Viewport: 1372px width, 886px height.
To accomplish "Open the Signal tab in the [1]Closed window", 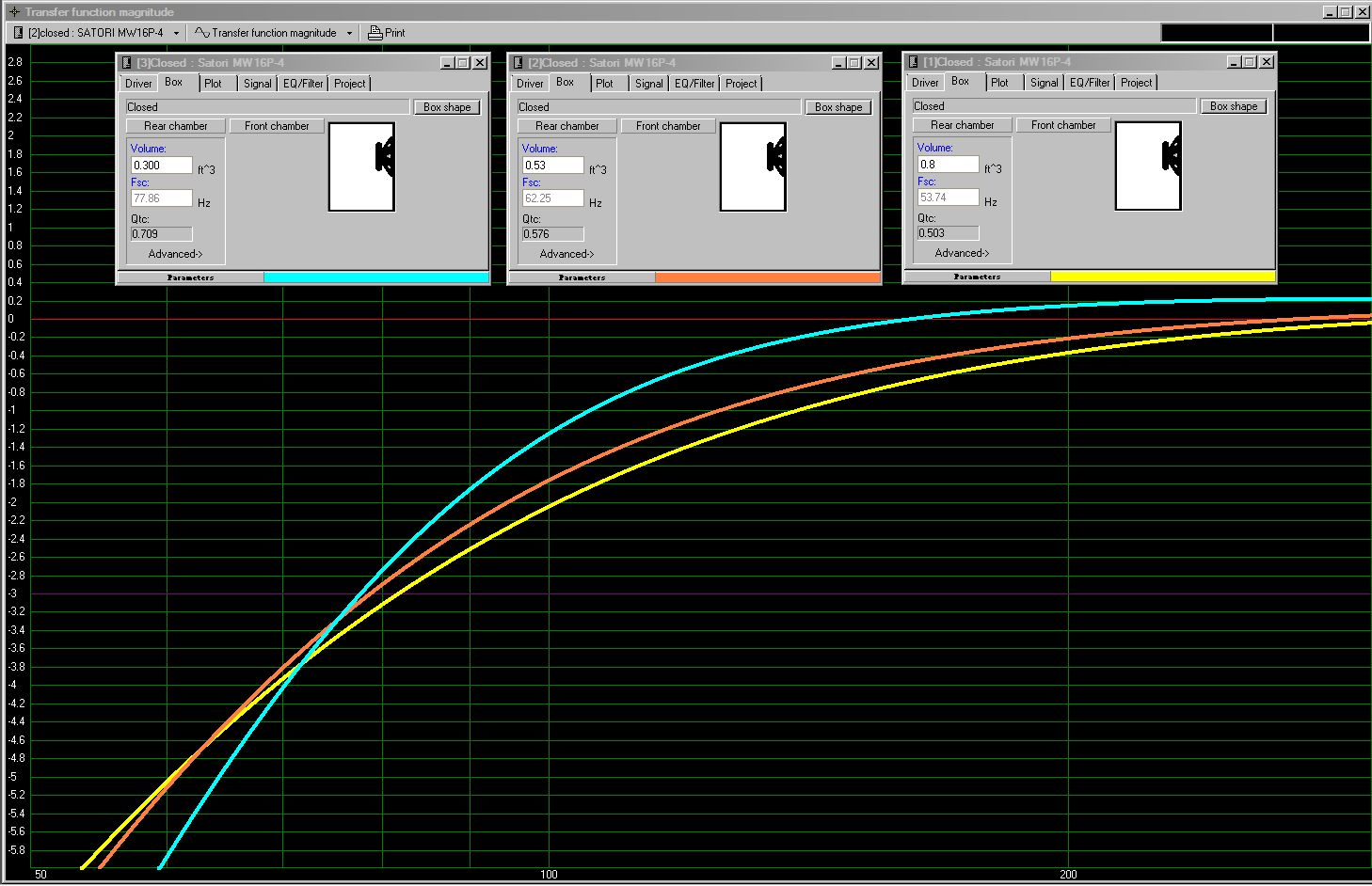I will (1045, 83).
